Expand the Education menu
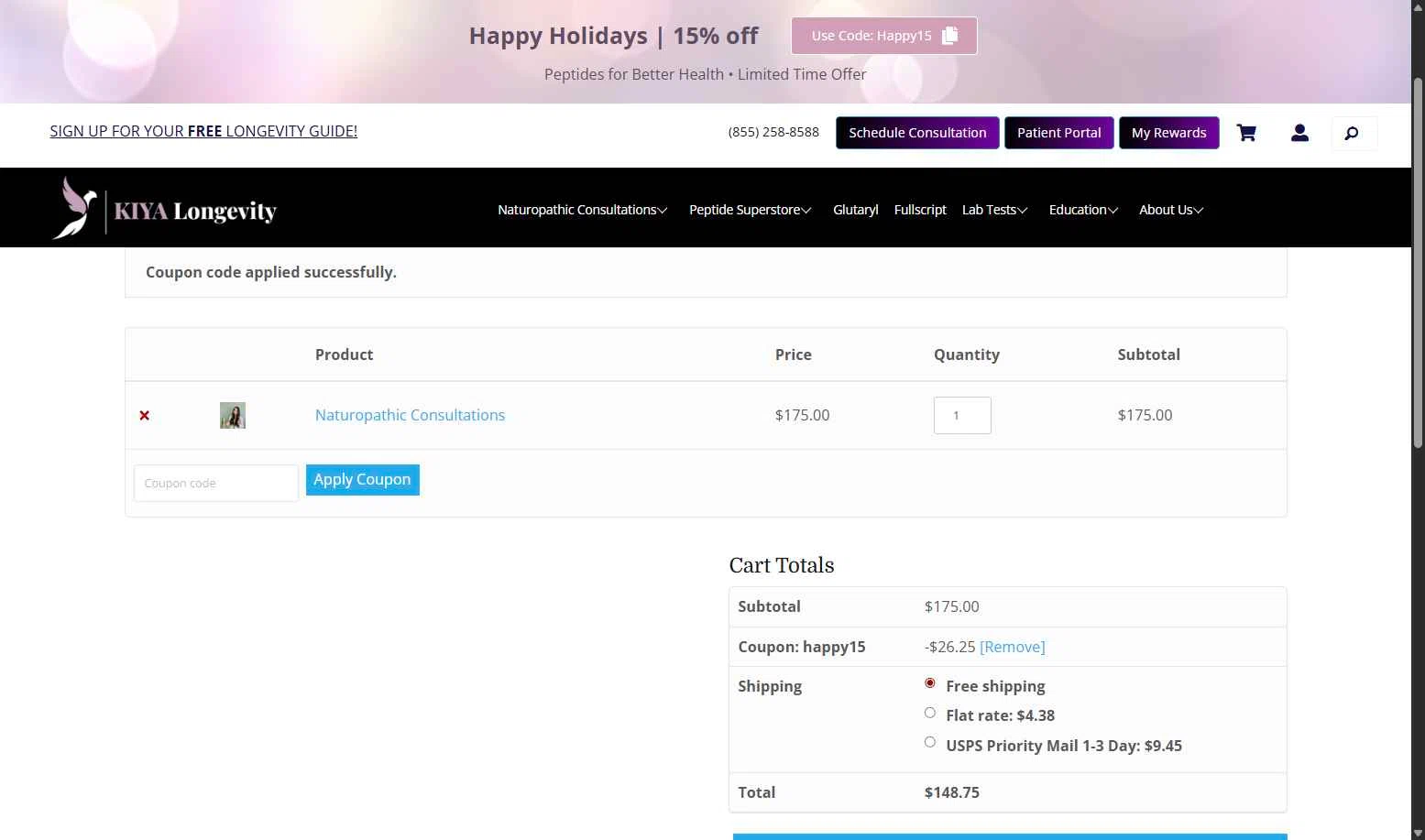The width and height of the screenshot is (1425, 840). [x=1083, y=210]
